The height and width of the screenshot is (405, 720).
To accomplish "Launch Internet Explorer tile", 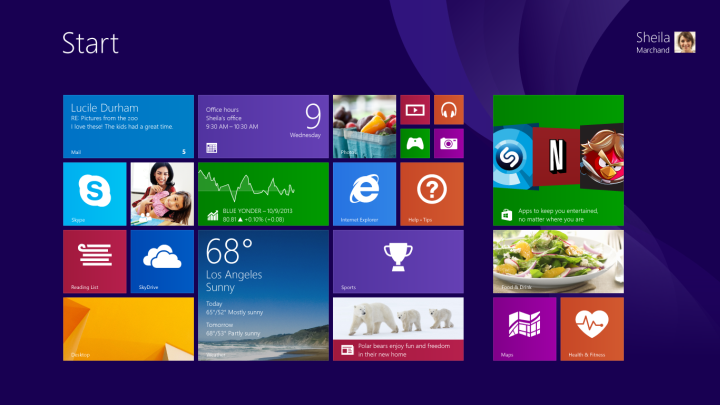I will point(364,194).
